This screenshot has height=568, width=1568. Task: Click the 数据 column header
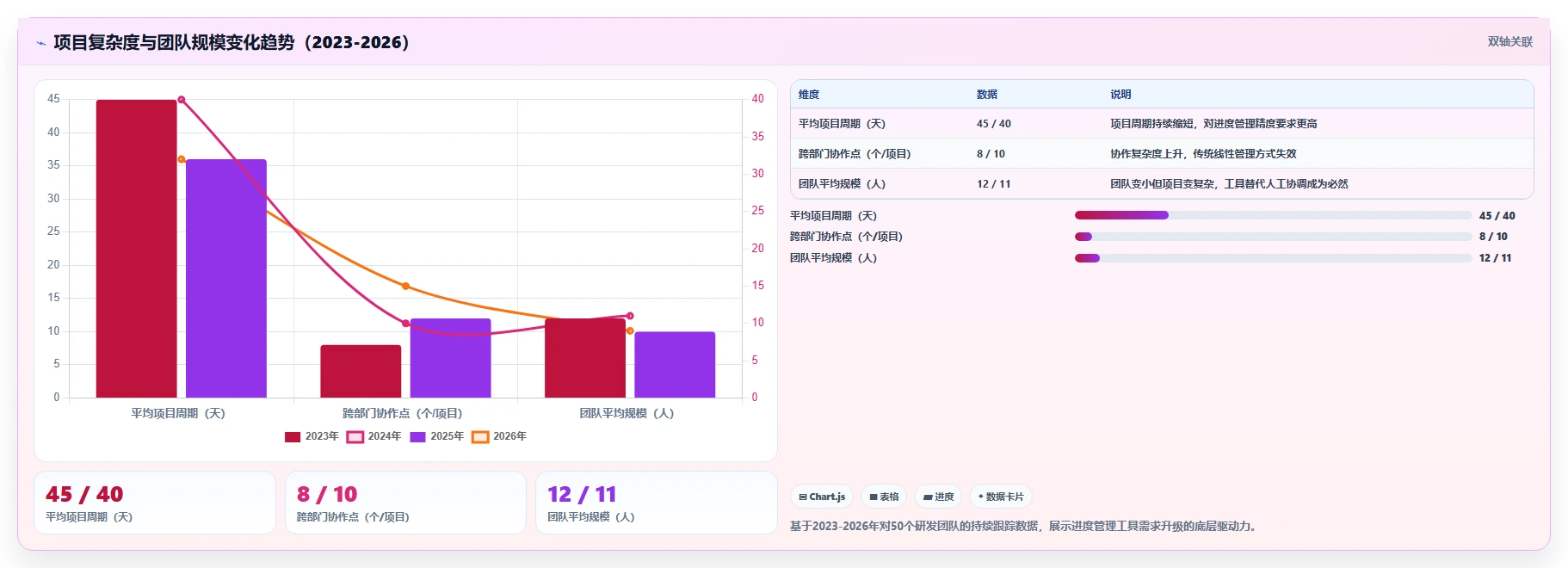(987, 95)
